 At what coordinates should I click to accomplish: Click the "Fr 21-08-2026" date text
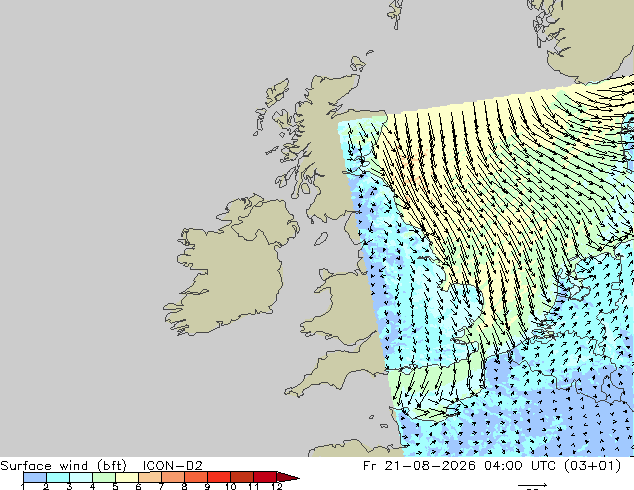coord(419,465)
